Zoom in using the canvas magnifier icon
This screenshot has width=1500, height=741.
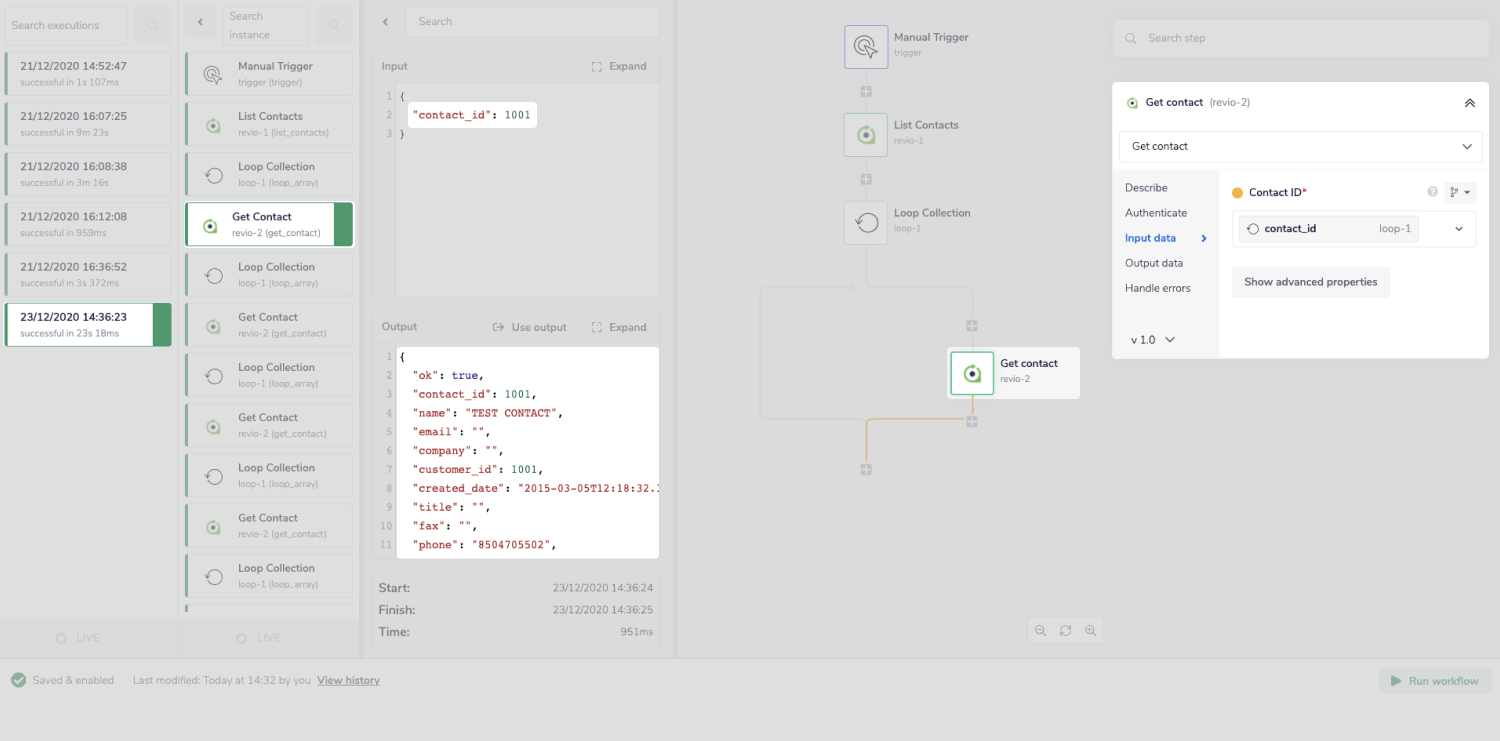point(1091,630)
